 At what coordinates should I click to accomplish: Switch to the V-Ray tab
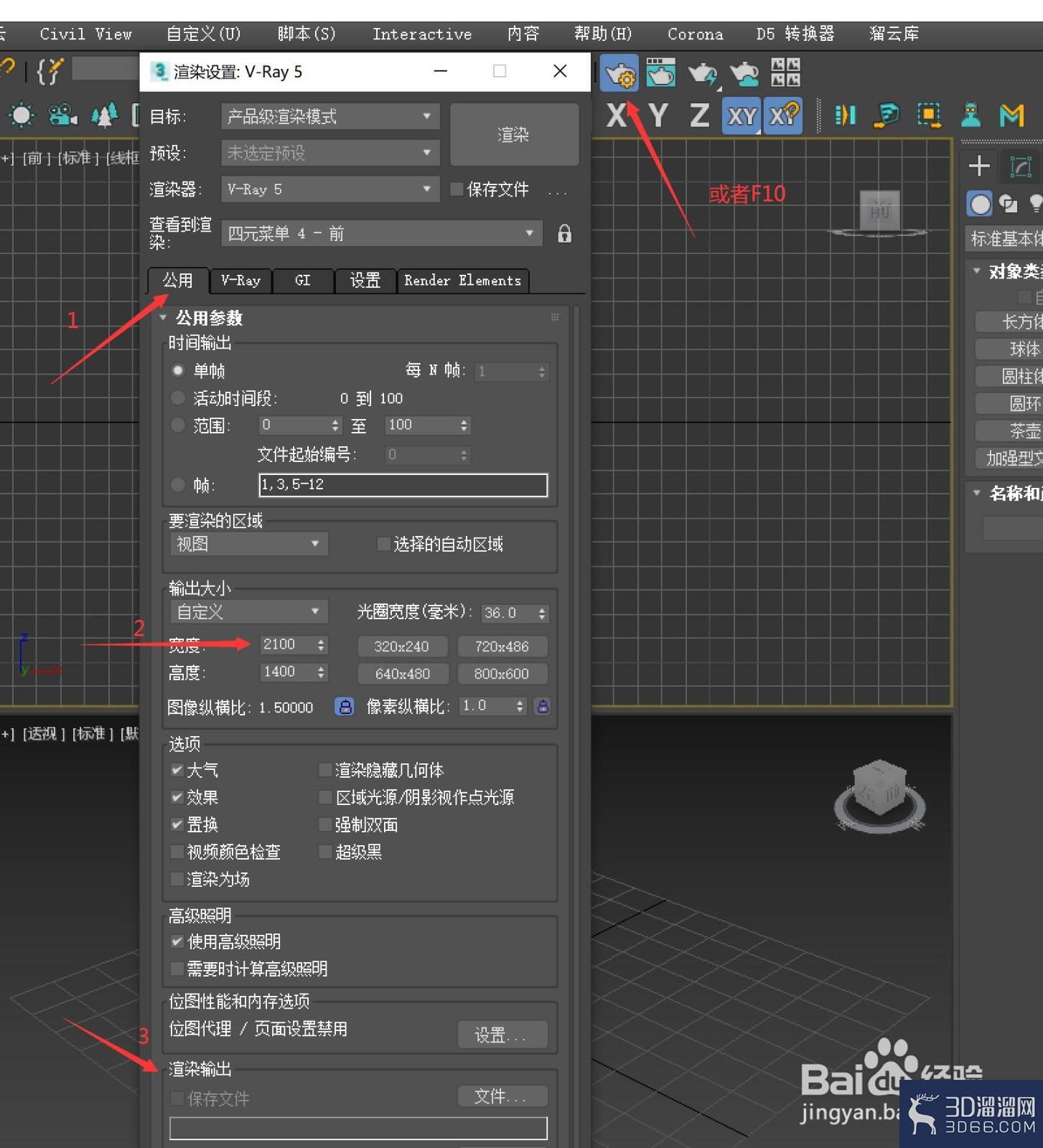coord(241,281)
